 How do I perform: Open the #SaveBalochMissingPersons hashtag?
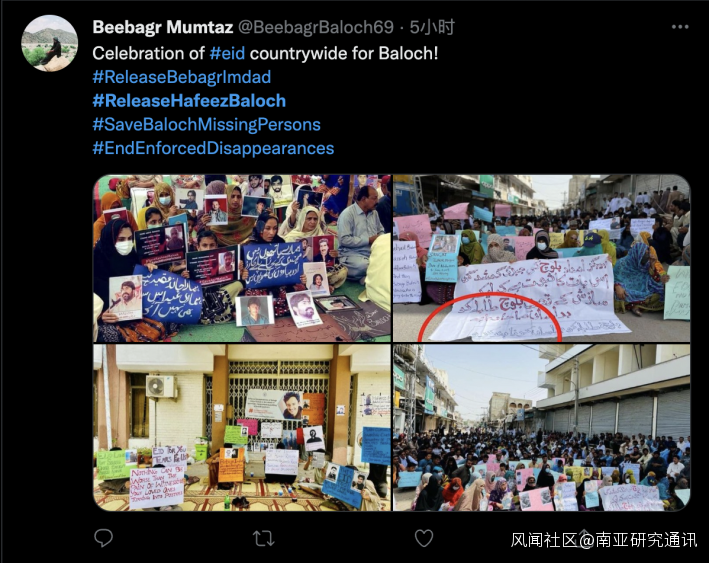click(x=206, y=125)
